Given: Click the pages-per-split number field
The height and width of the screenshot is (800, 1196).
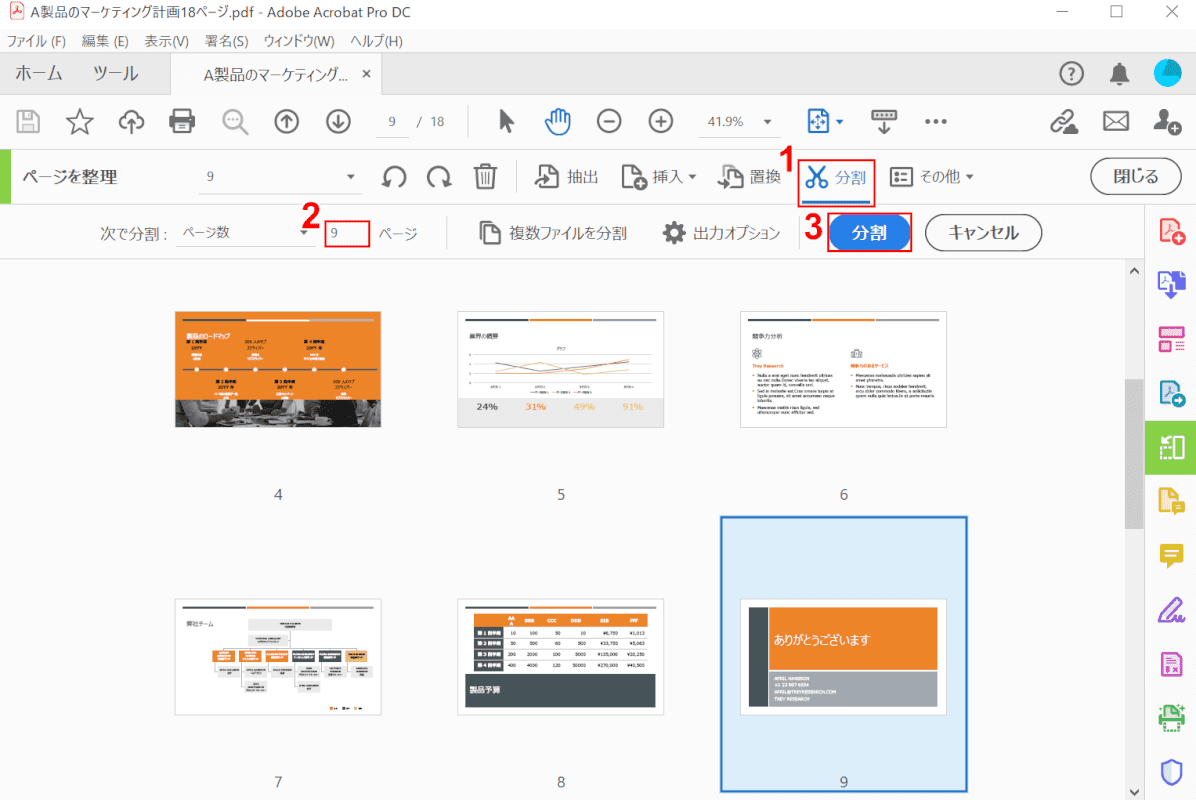Looking at the screenshot, I should (x=347, y=233).
